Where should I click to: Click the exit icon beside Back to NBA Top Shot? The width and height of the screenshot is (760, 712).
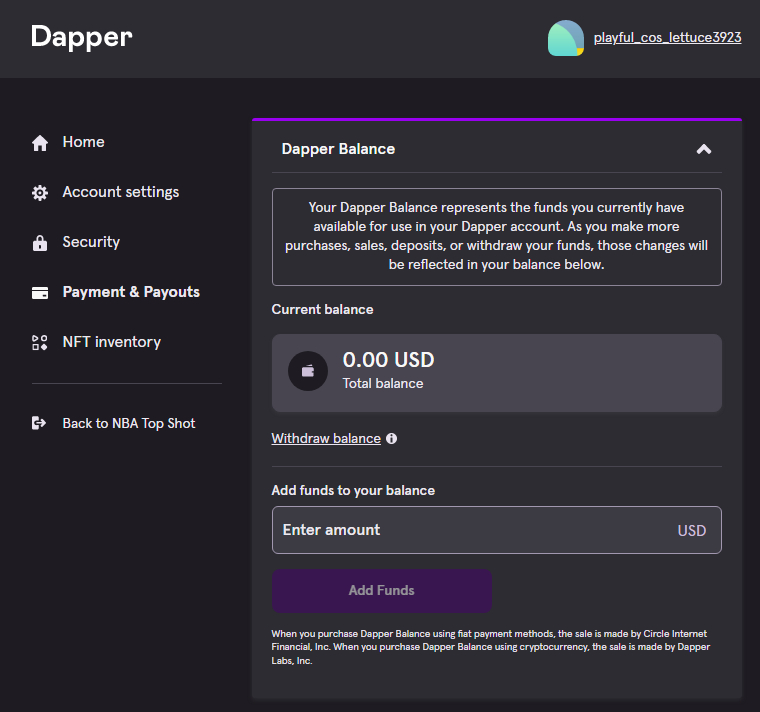tap(39, 423)
